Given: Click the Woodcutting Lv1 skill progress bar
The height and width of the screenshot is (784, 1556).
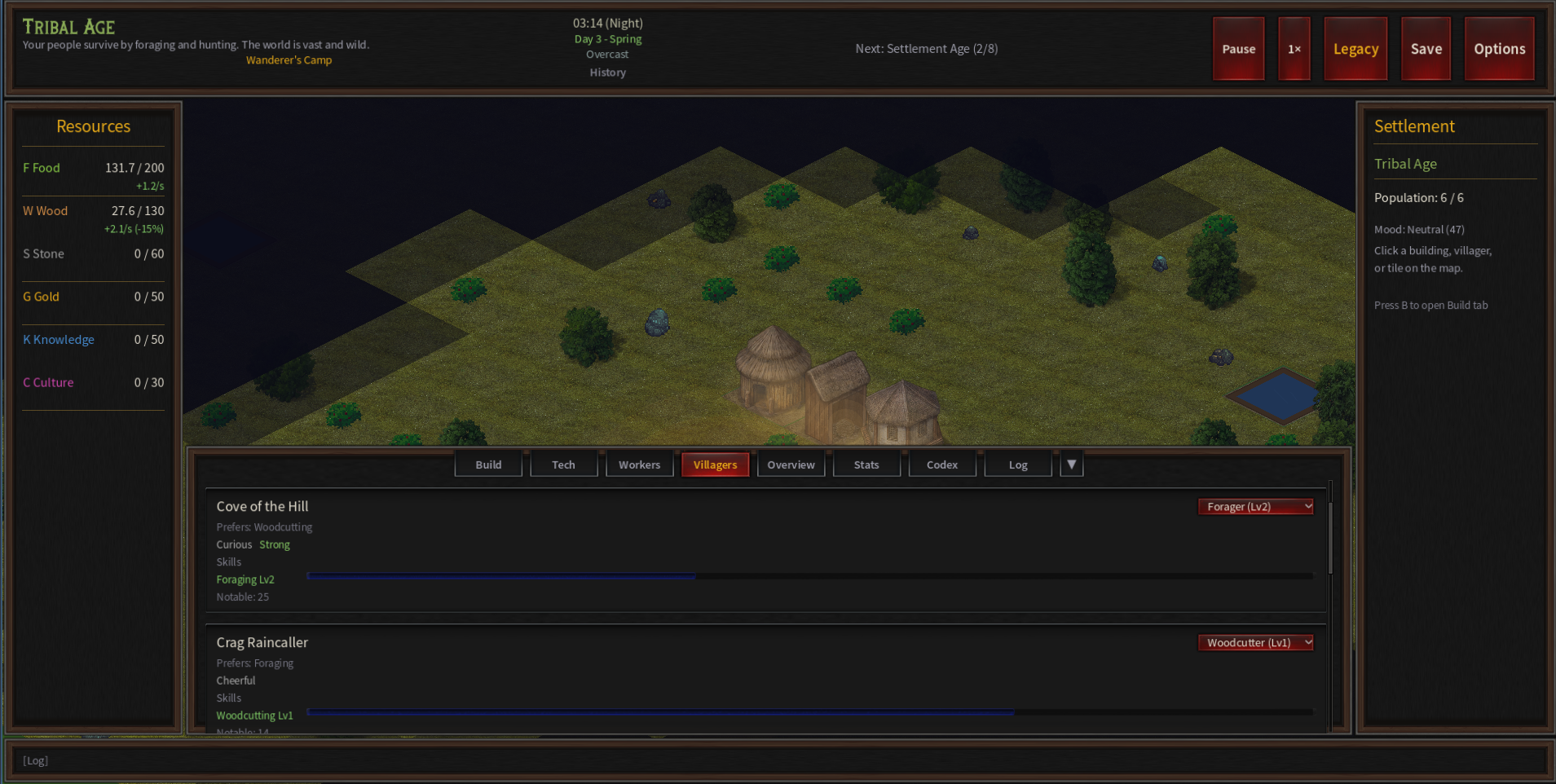Looking at the screenshot, I should (809, 712).
